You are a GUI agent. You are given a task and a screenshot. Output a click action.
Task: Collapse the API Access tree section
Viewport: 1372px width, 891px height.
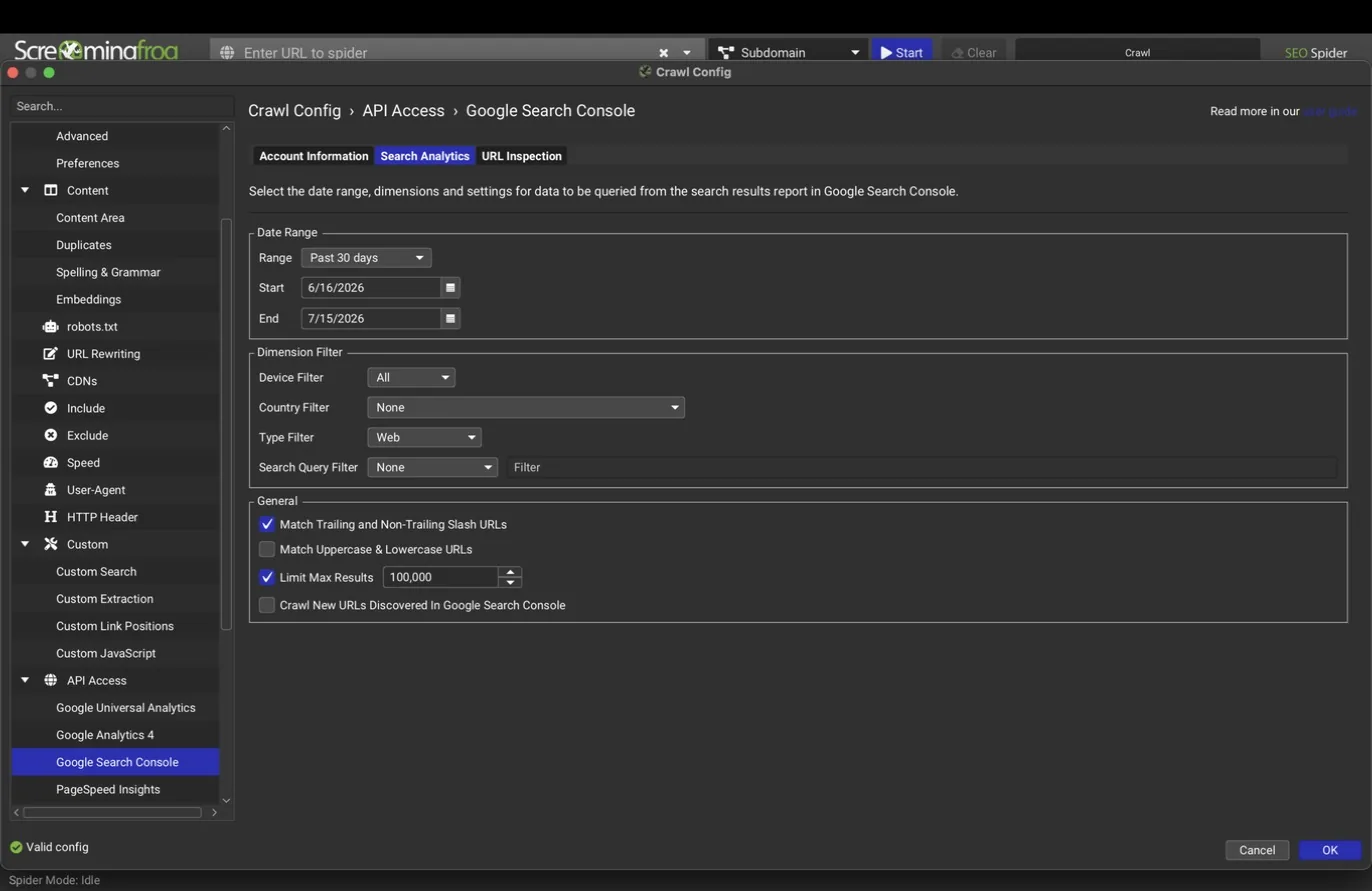coord(25,680)
